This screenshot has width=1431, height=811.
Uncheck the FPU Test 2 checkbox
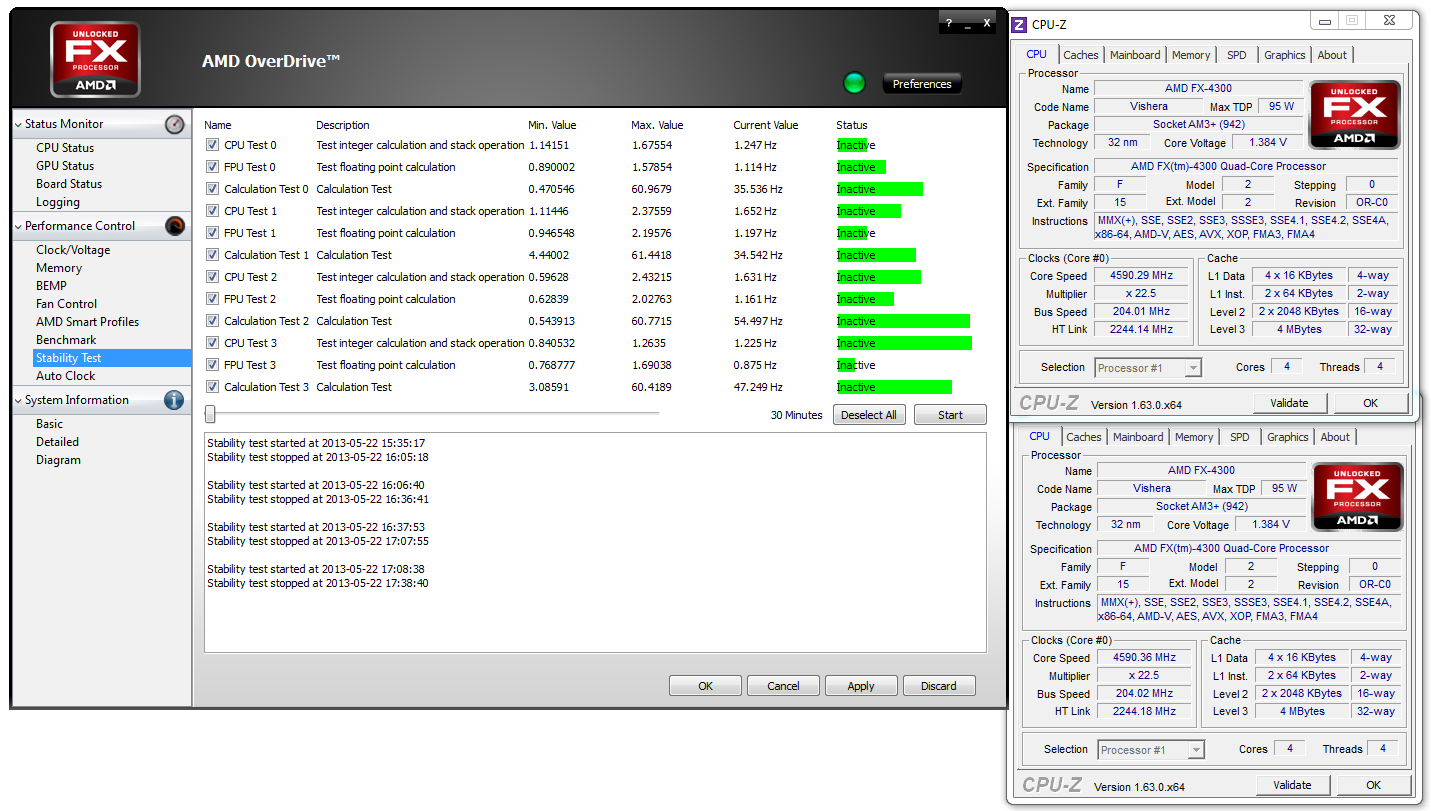(x=212, y=299)
